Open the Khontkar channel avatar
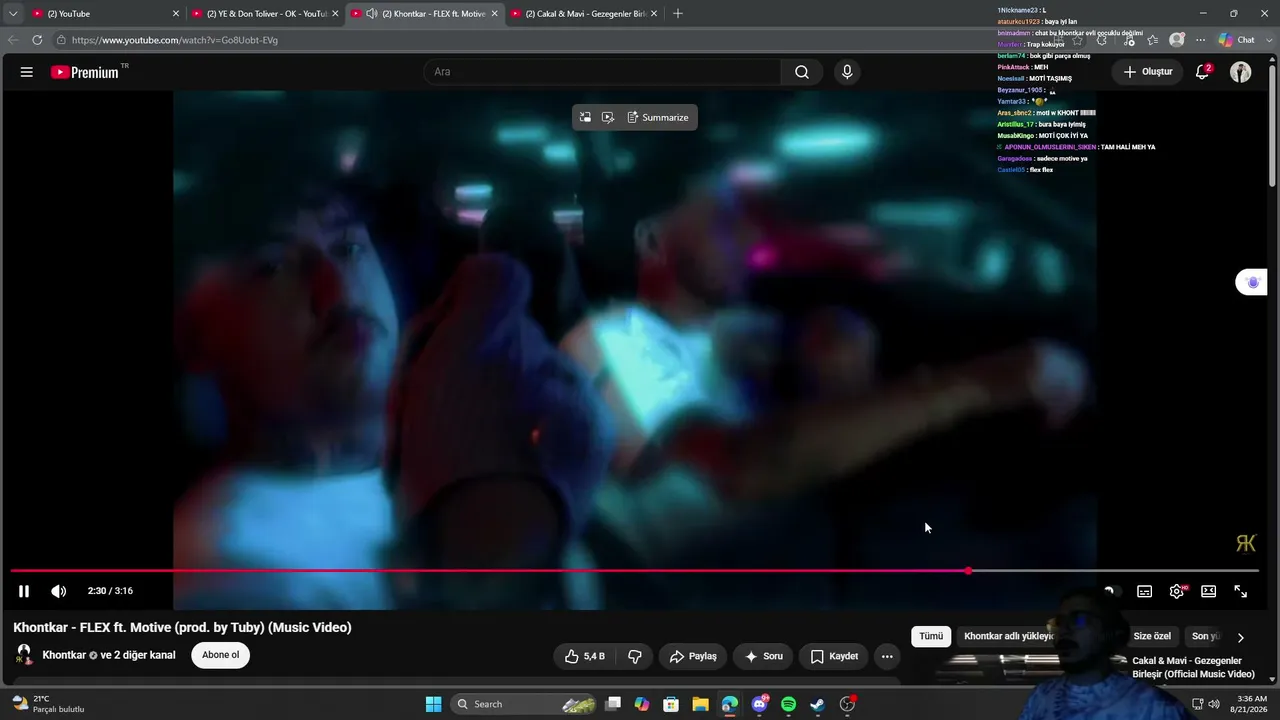The height and width of the screenshot is (720, 1280). click(24, 655)
